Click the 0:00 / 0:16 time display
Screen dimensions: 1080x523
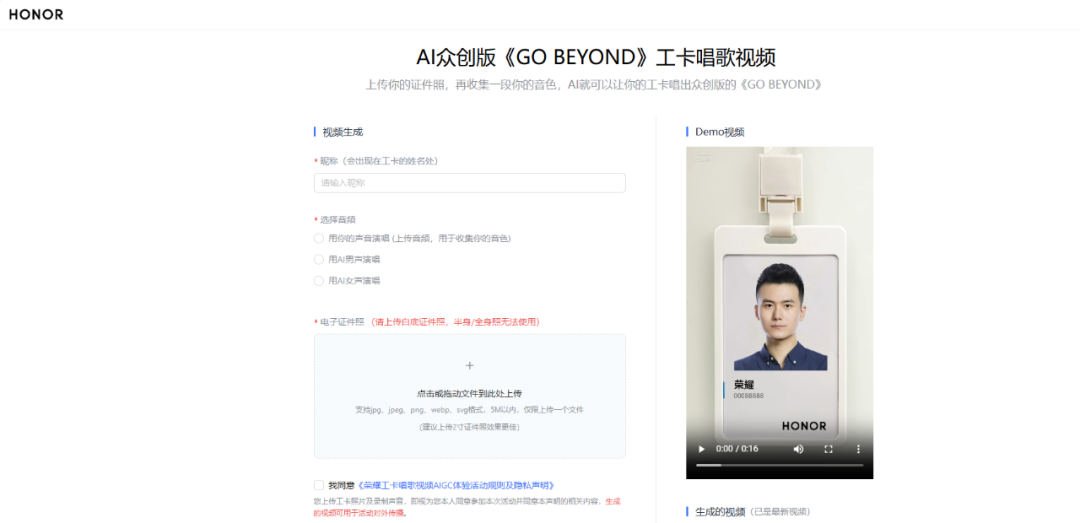[x=737, y=449]
